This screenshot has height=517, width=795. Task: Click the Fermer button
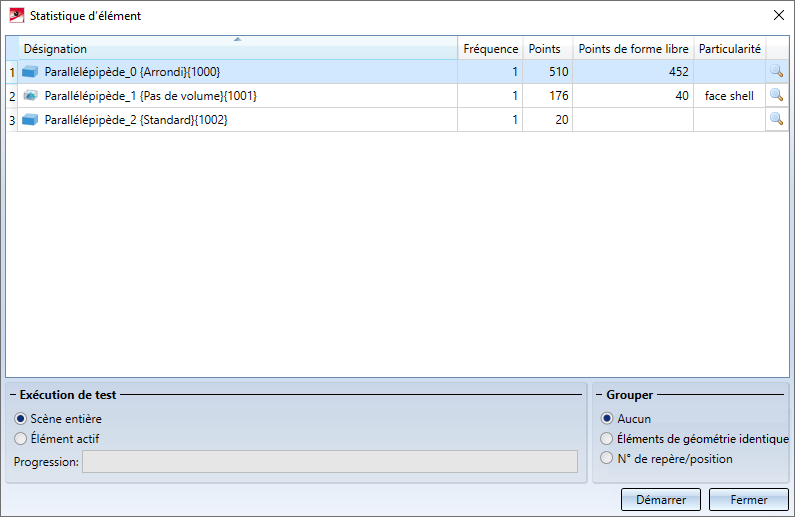(748, 500)
